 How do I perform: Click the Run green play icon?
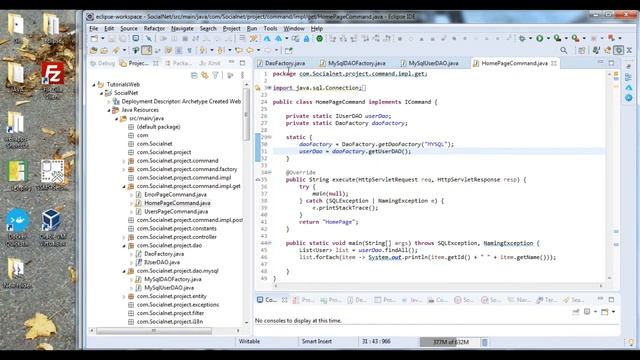click(540, 38)
